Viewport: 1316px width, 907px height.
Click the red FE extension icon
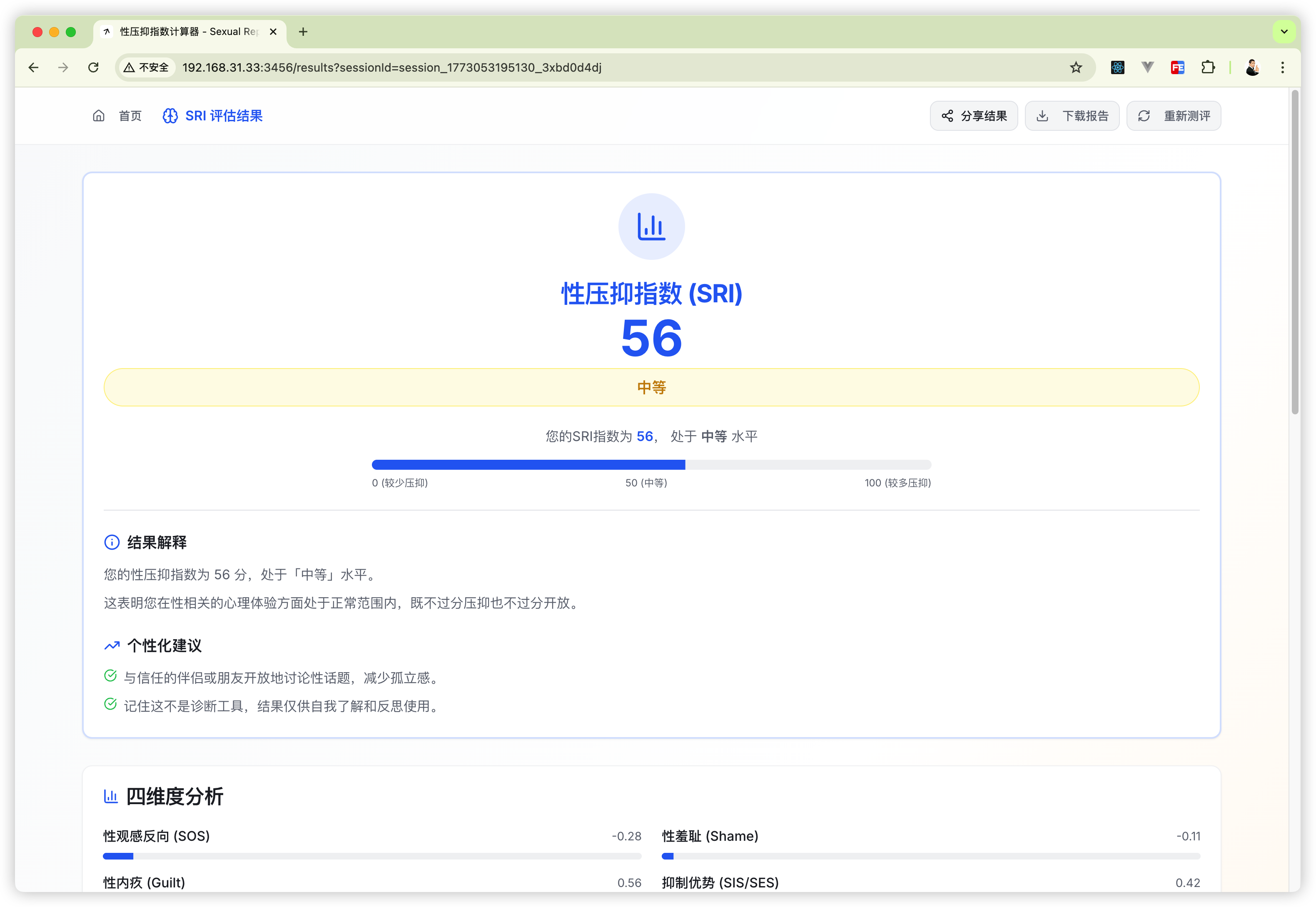[1177, 67]
